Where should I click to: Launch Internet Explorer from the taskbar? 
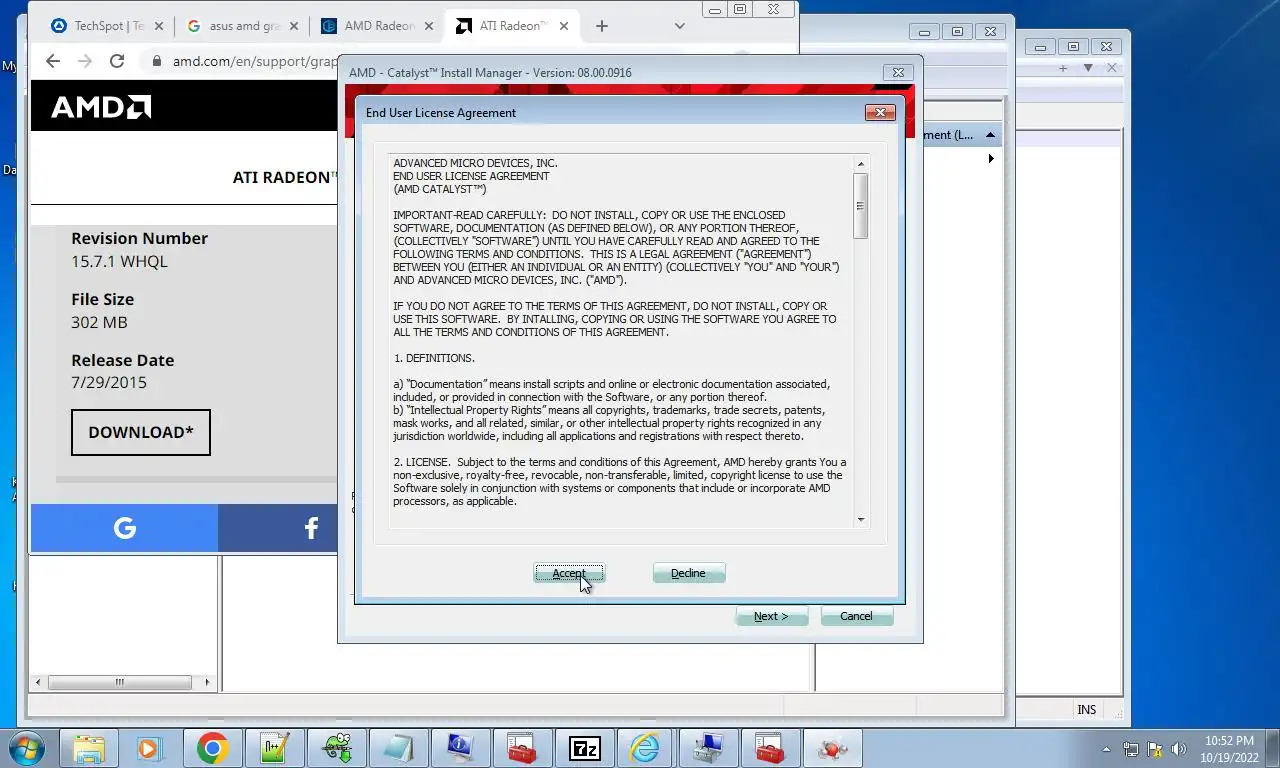click(645, 748)
